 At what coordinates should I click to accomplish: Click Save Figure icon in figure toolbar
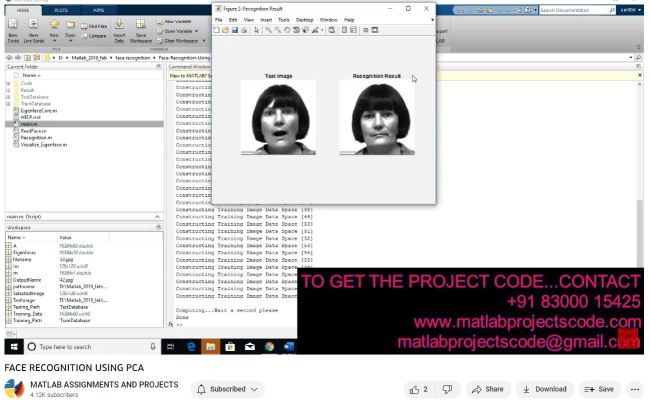tap(235, 30)
